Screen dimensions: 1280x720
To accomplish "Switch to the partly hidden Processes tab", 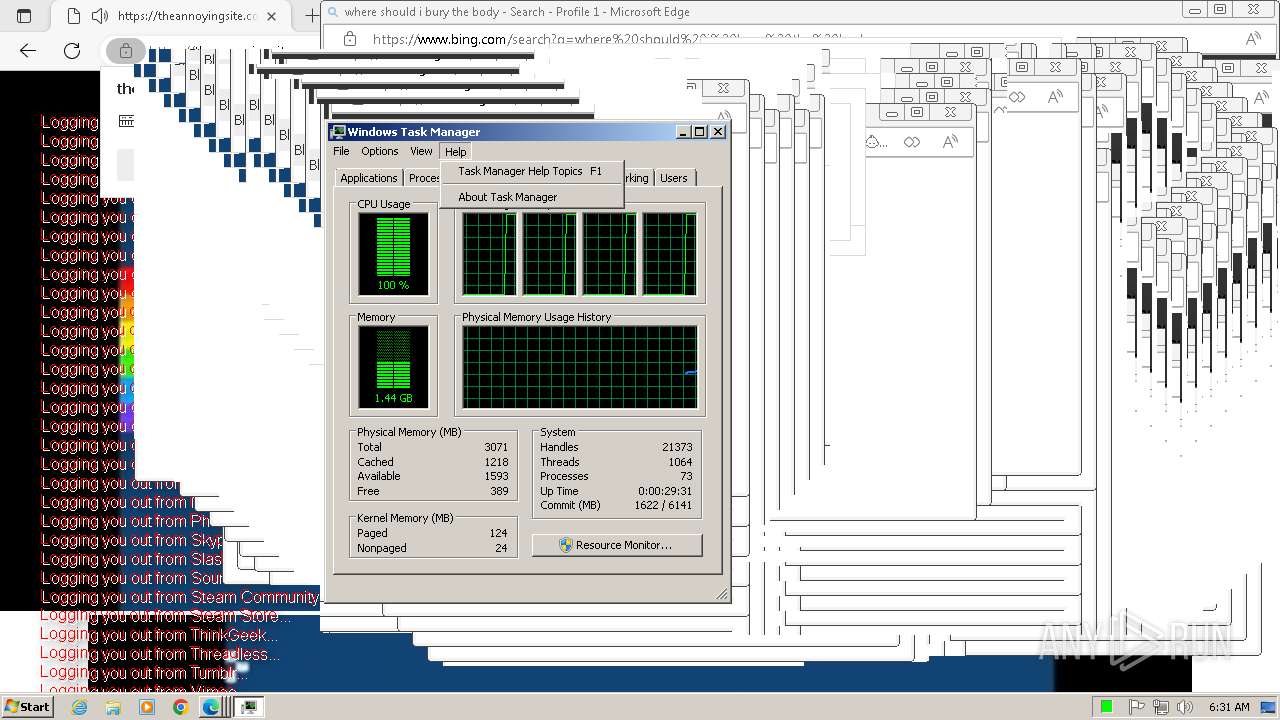I will point(422,178).
